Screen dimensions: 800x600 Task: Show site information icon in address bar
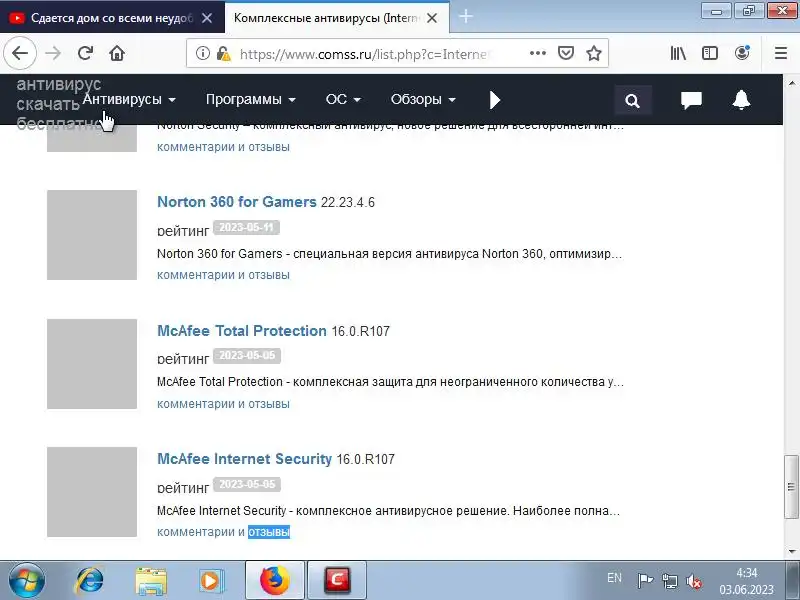point(203,53)
